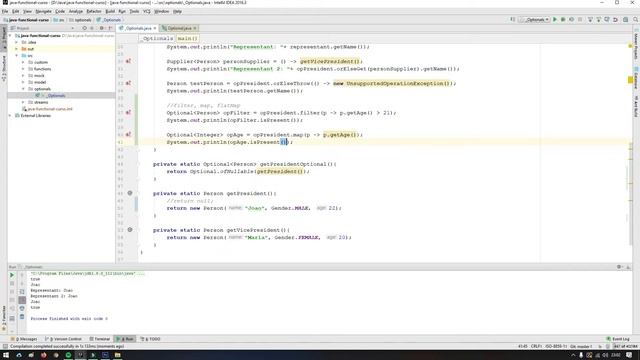Click the VCS Commit Changes icon in the toolbar
640x360 pixels.
point(599,20)
